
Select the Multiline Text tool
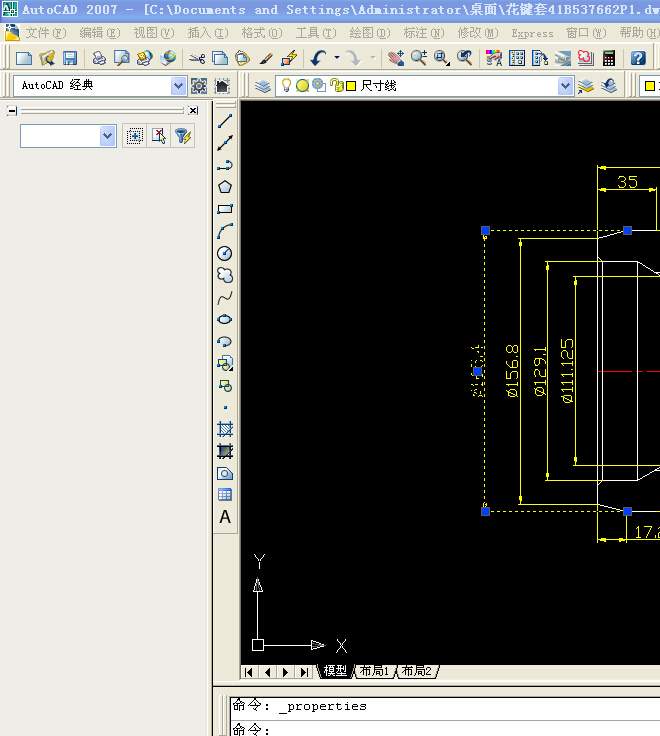225,517
